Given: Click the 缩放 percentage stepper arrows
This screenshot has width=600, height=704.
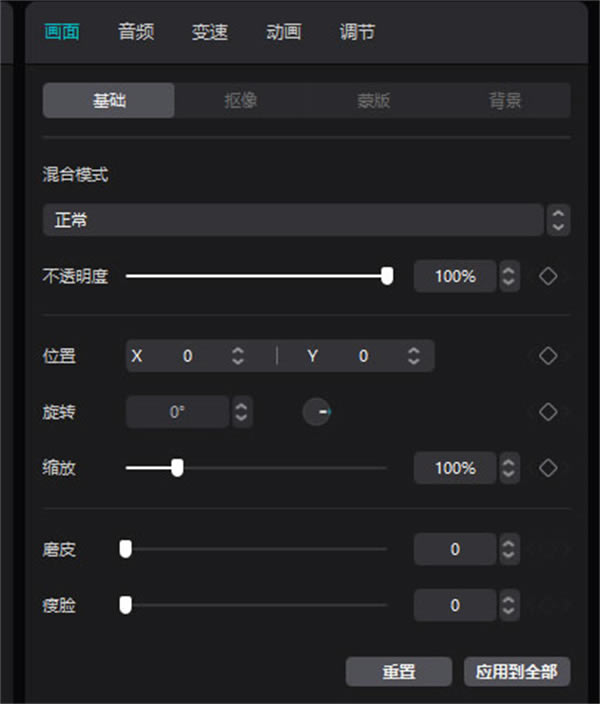Looking at the screenshot, I should [x=509, y=467].
